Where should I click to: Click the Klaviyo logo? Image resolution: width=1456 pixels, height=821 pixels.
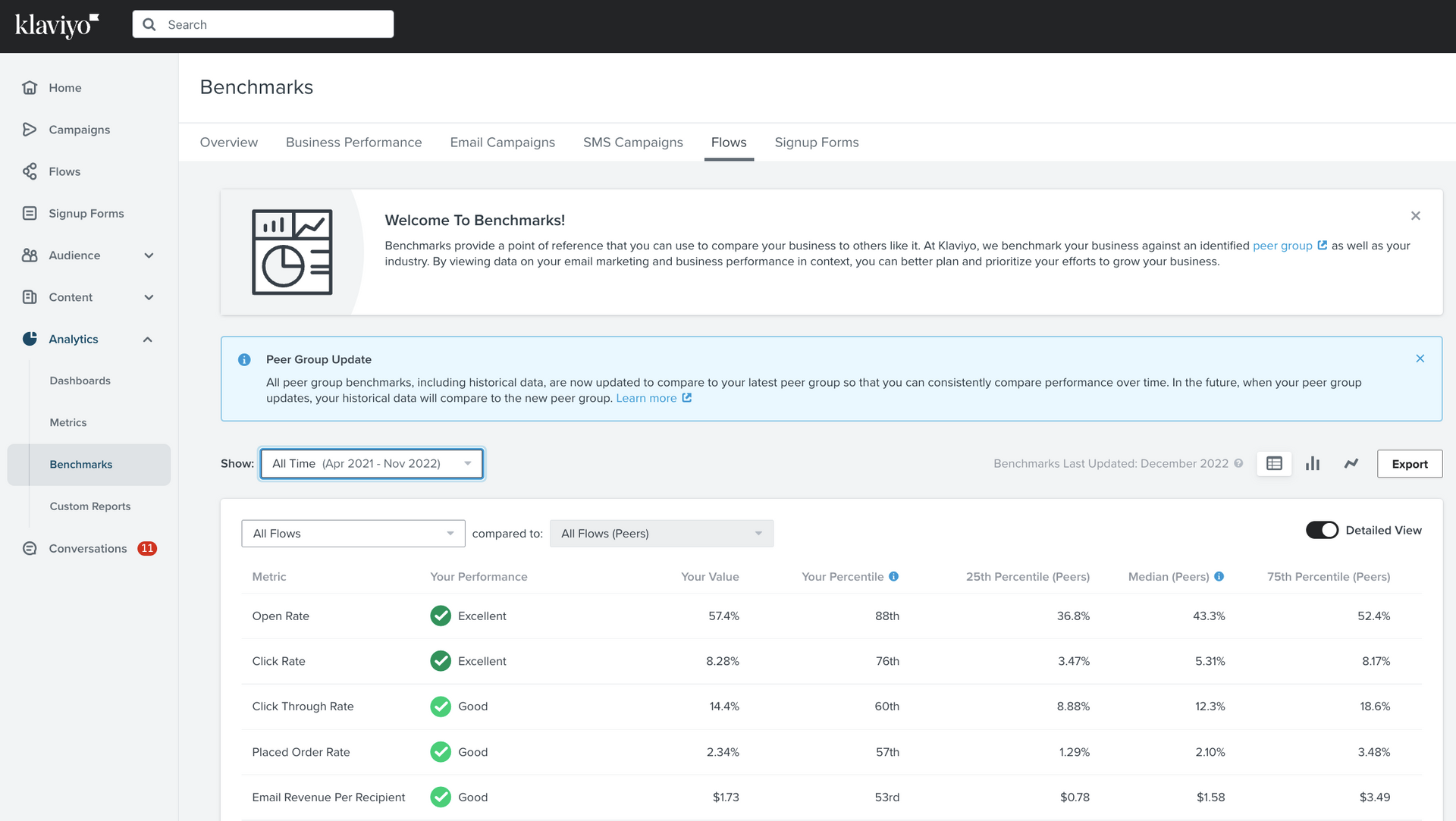[x=57, y=25]
